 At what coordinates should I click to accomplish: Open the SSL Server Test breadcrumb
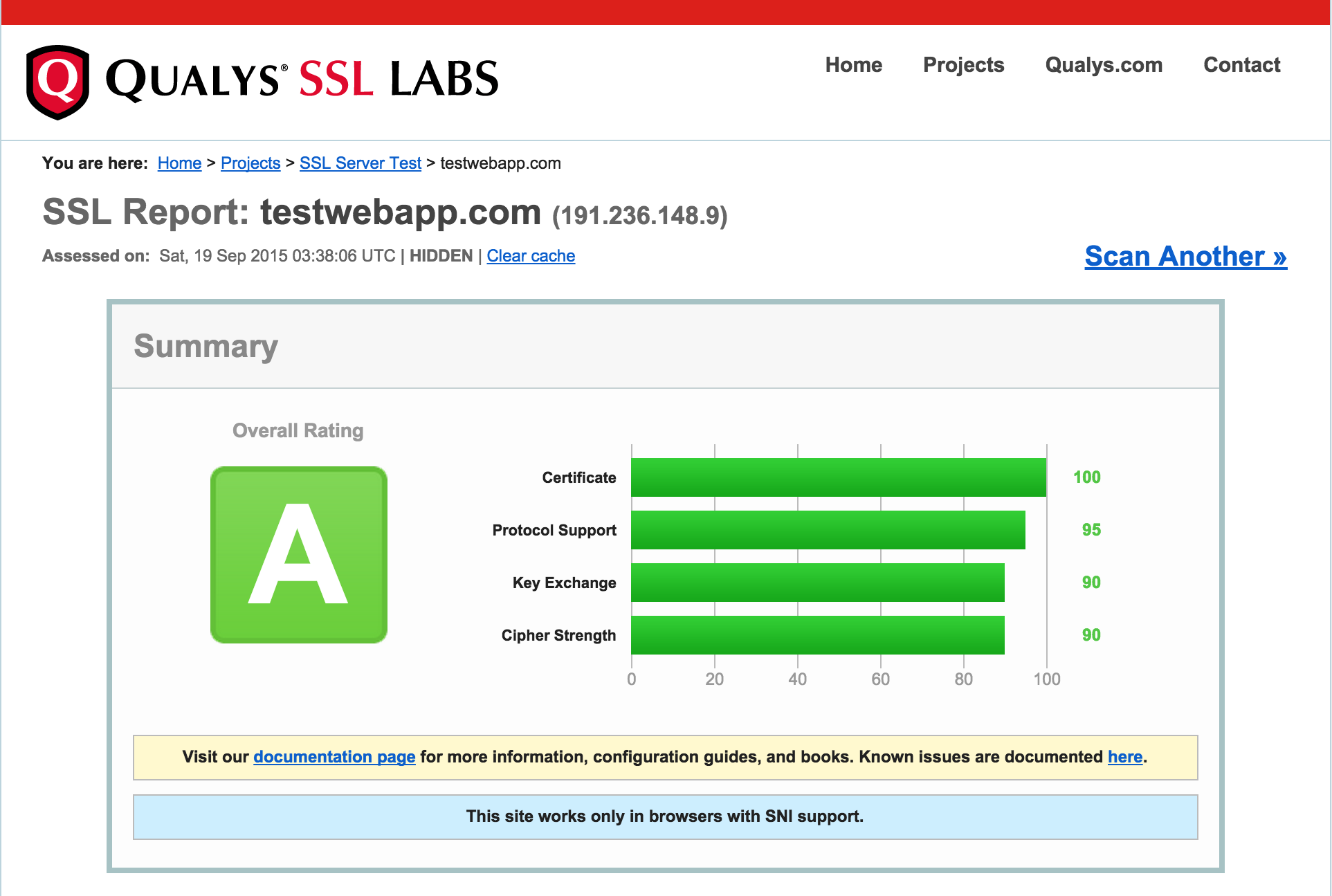360,163
